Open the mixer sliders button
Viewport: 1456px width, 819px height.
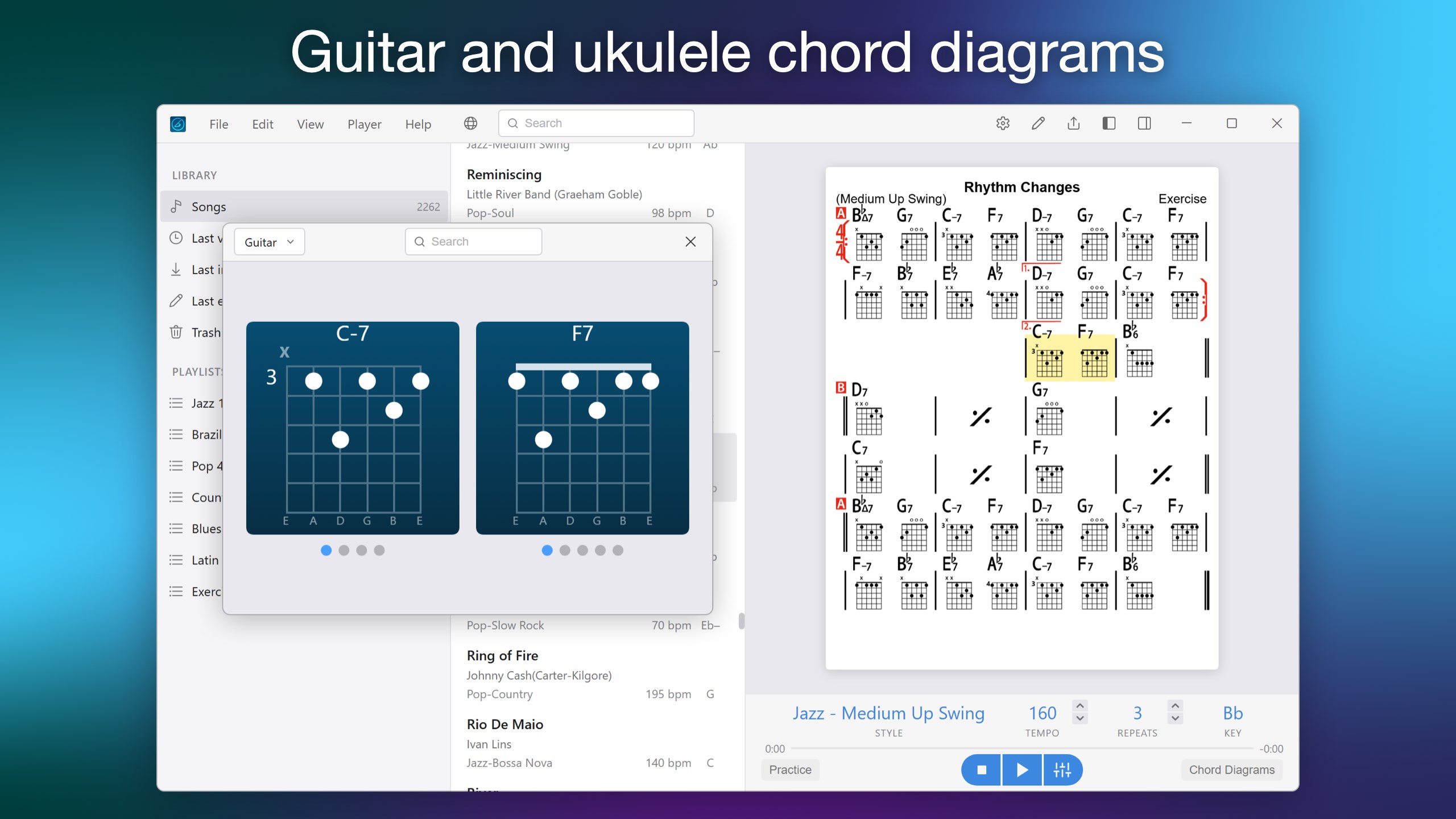(1062, 770)
